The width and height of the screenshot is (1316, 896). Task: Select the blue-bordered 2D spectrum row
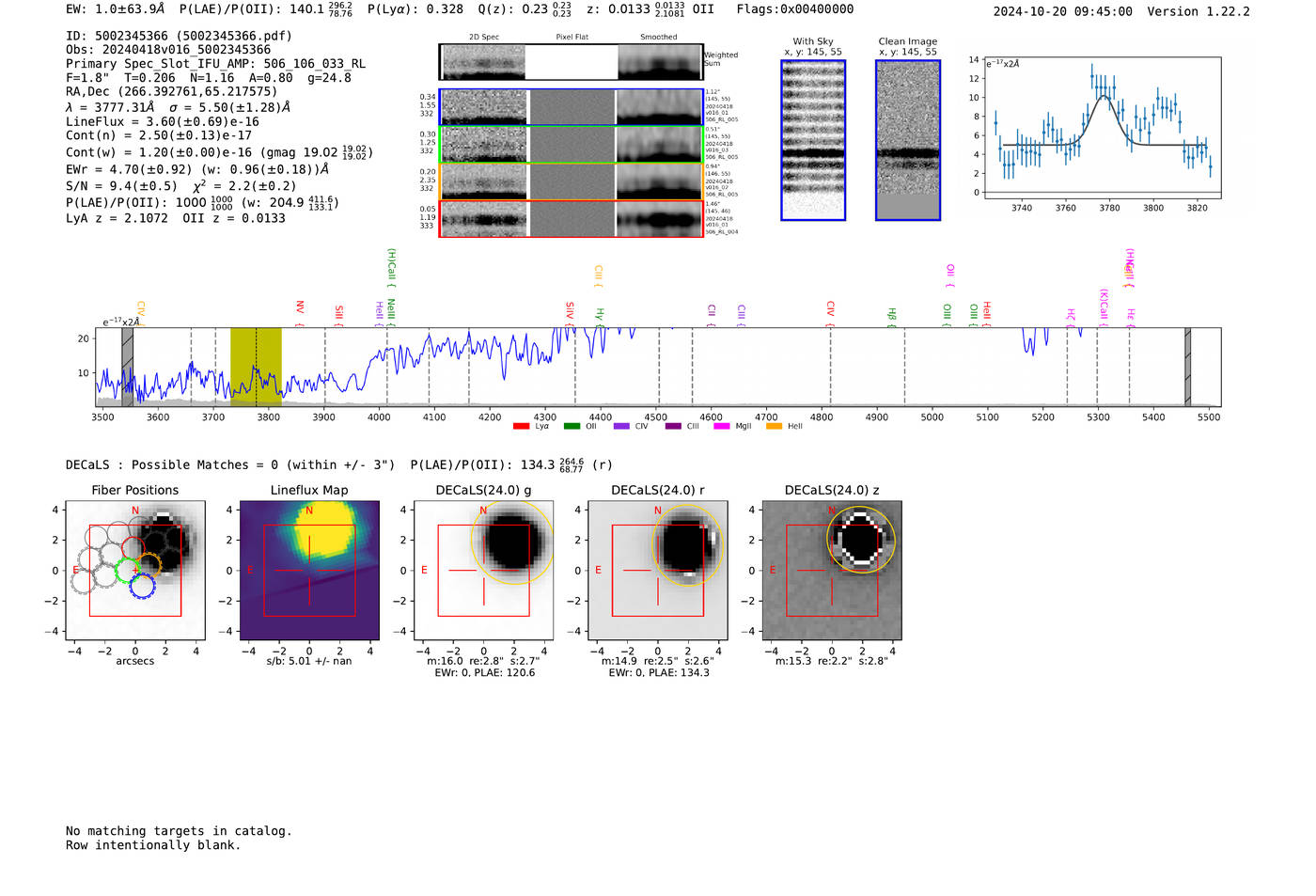point(571,107)
